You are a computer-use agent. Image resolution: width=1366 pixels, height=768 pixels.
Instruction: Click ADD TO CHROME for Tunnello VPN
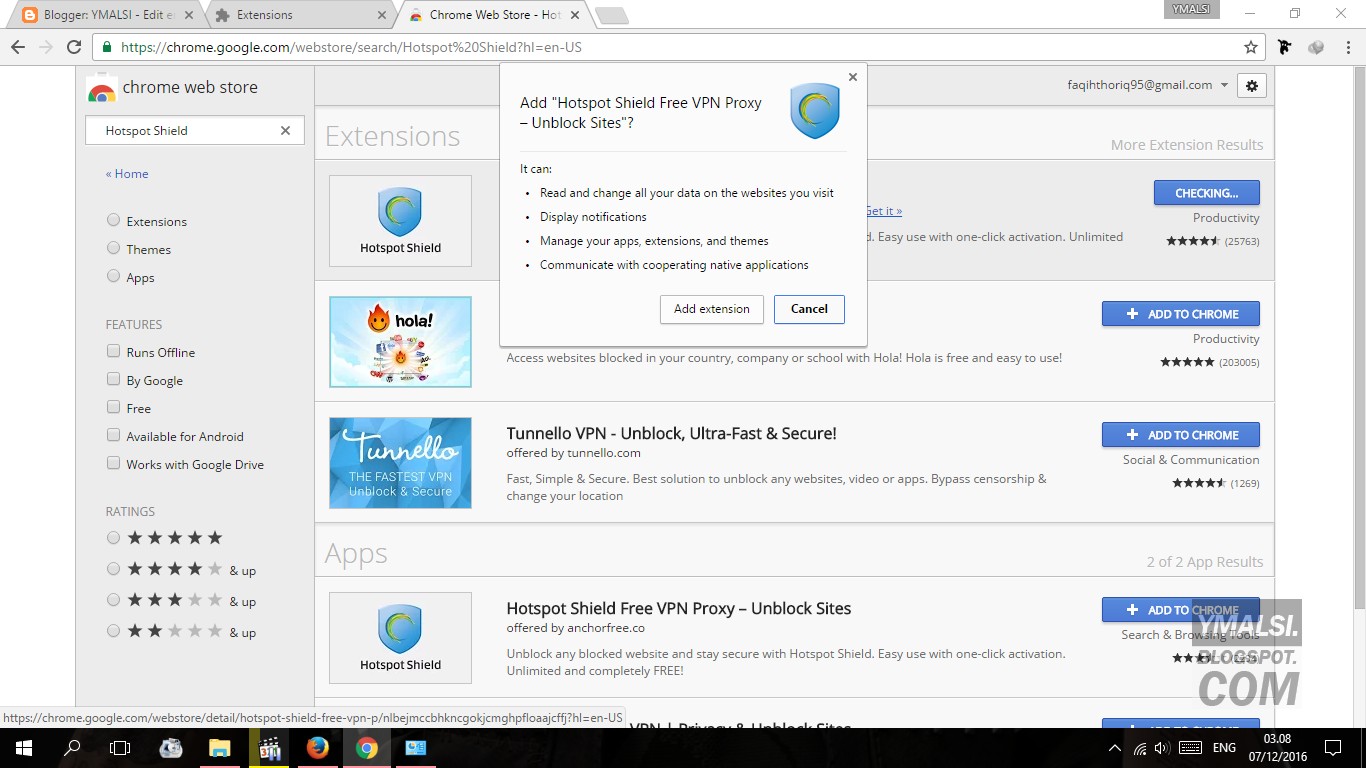pyautogui.click(x=1181, y=435)
